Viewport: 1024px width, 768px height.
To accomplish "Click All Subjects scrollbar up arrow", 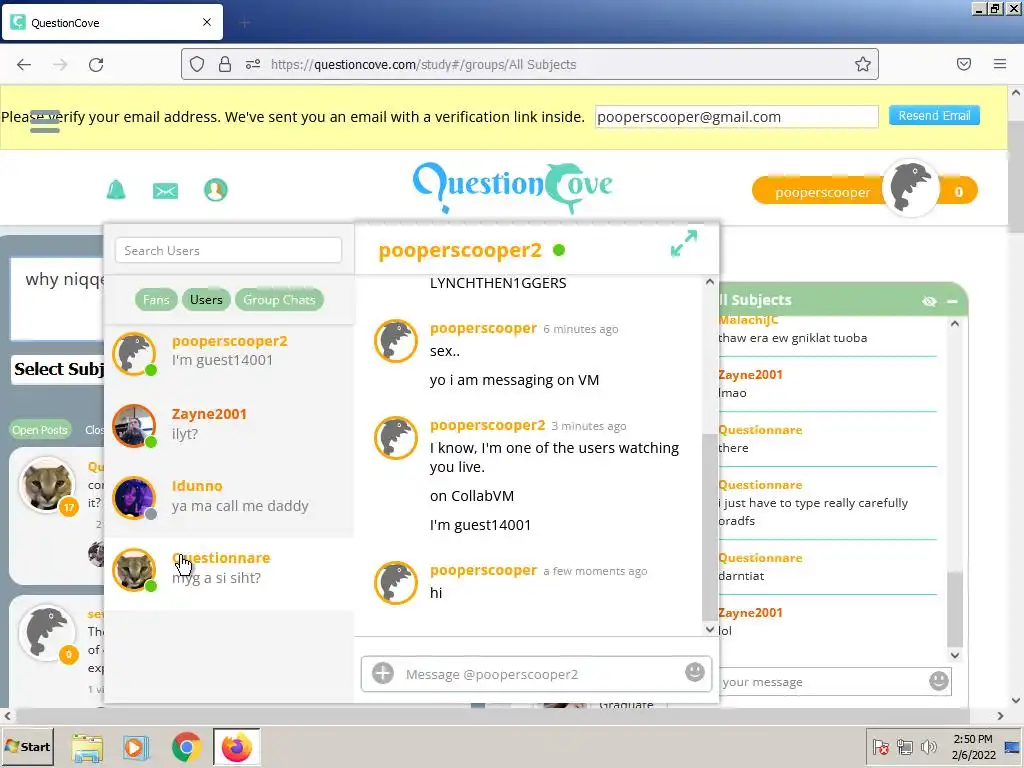I will click(x=955, y=323).
